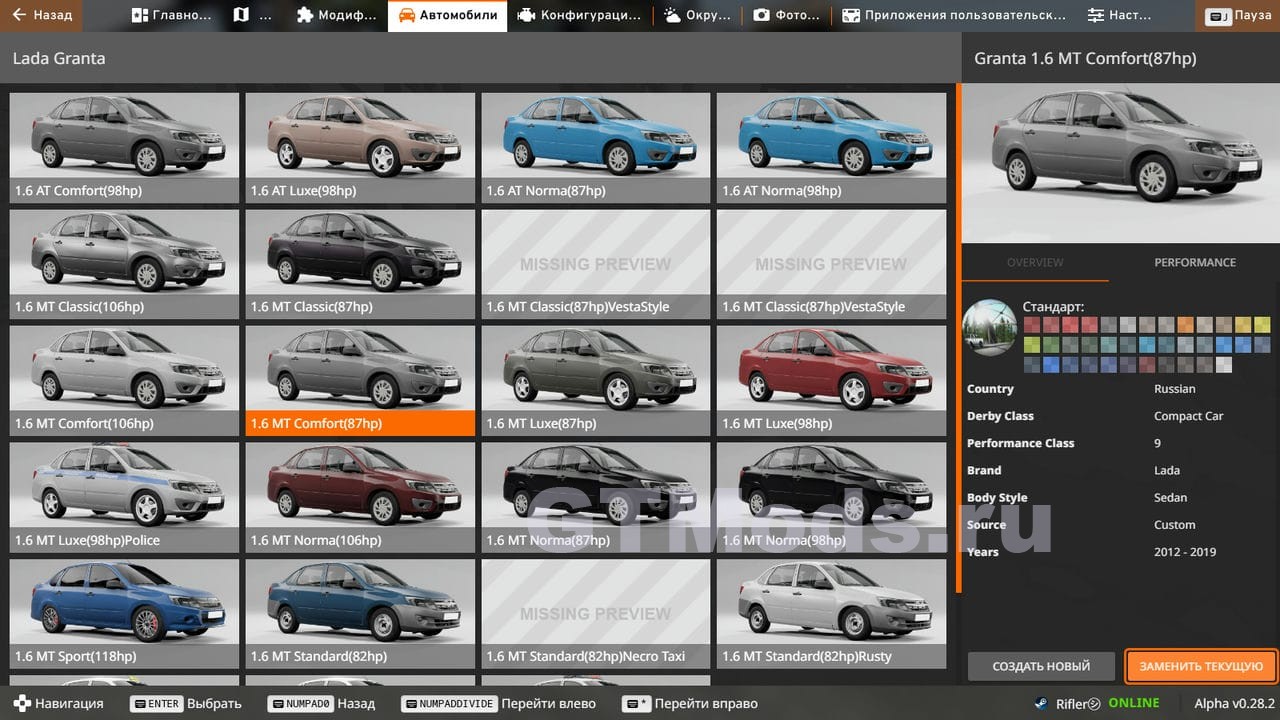This screenshot has height=720, width=1280.
Task: Click the ONLINE status label
Action: pyautogui.click(x=1134, y=703)
